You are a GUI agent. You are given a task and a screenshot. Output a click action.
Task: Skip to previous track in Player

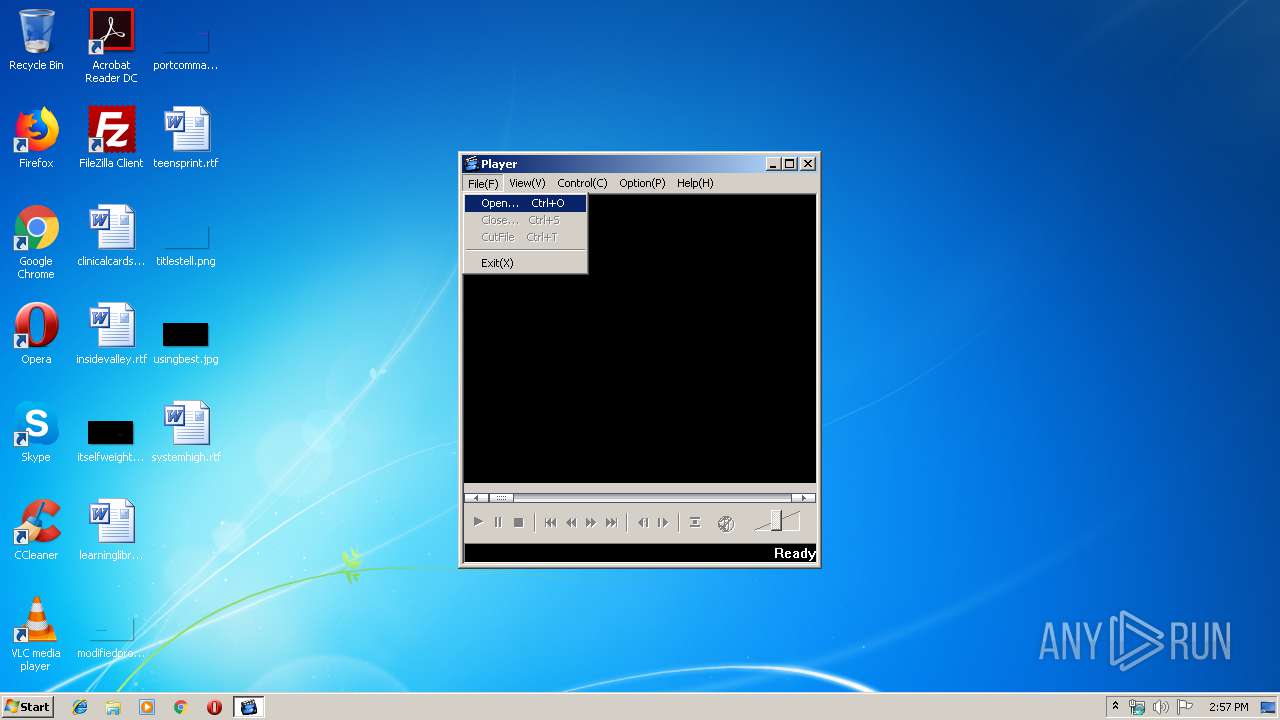[550, 522]
